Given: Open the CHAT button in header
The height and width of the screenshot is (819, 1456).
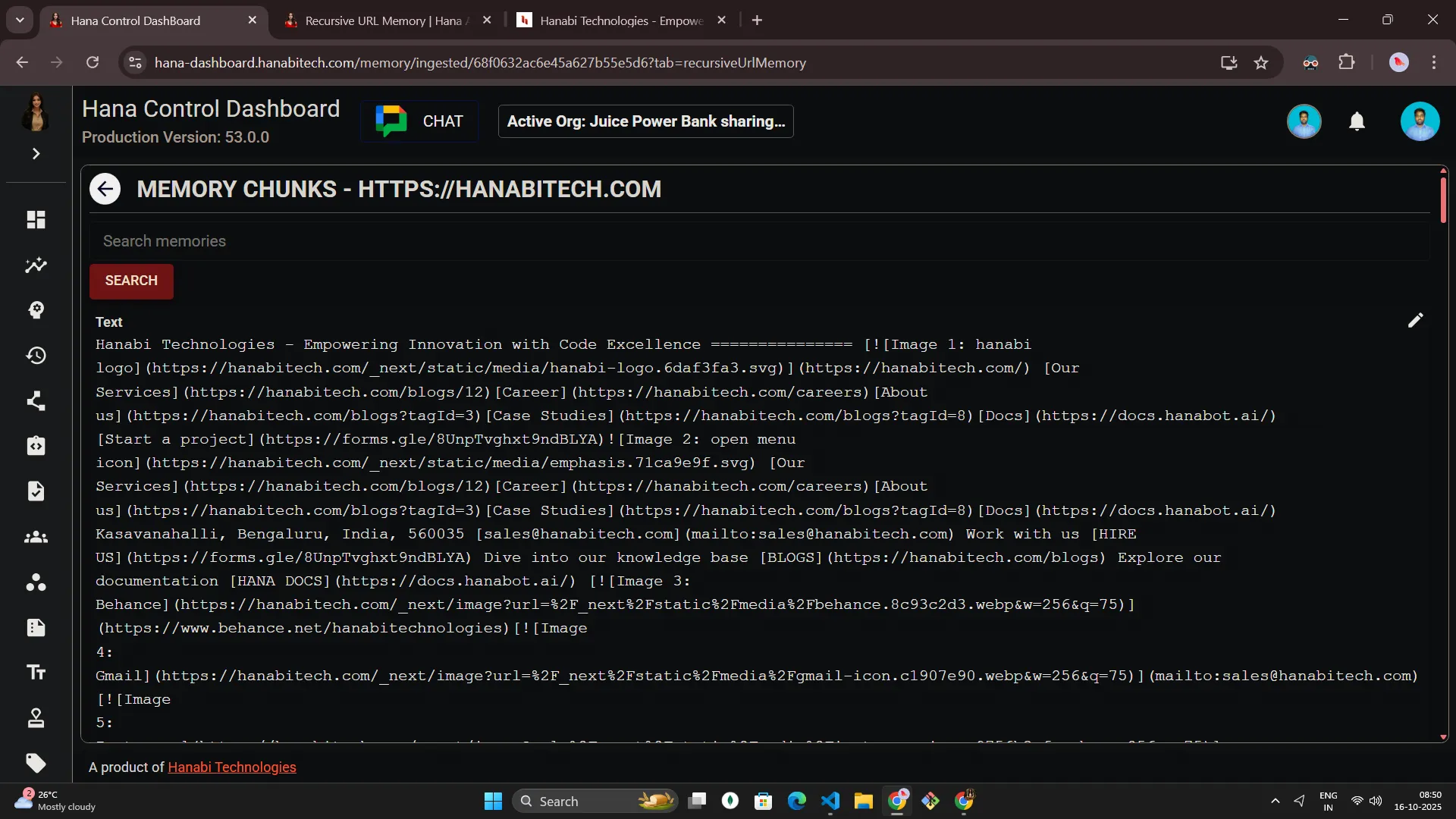Looking at the screenshot, I should tap(419, 121).
